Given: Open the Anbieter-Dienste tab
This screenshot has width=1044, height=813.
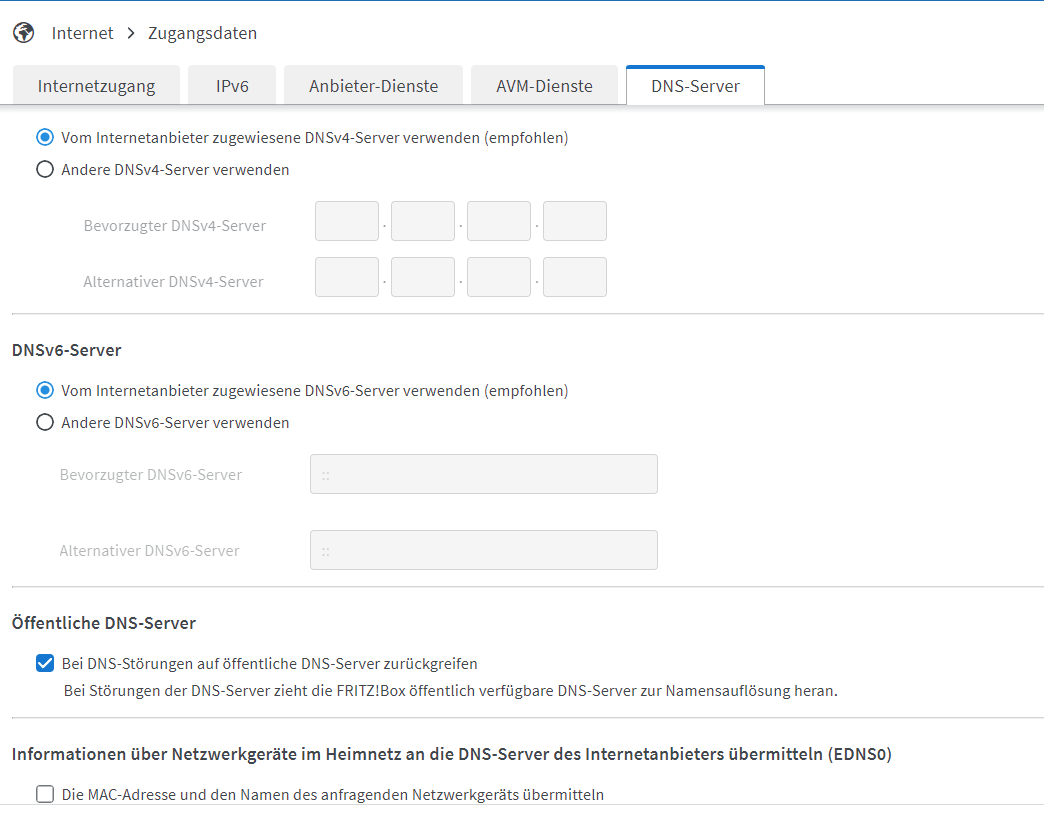Looking at the screenshot, I should tap(374, 85).
